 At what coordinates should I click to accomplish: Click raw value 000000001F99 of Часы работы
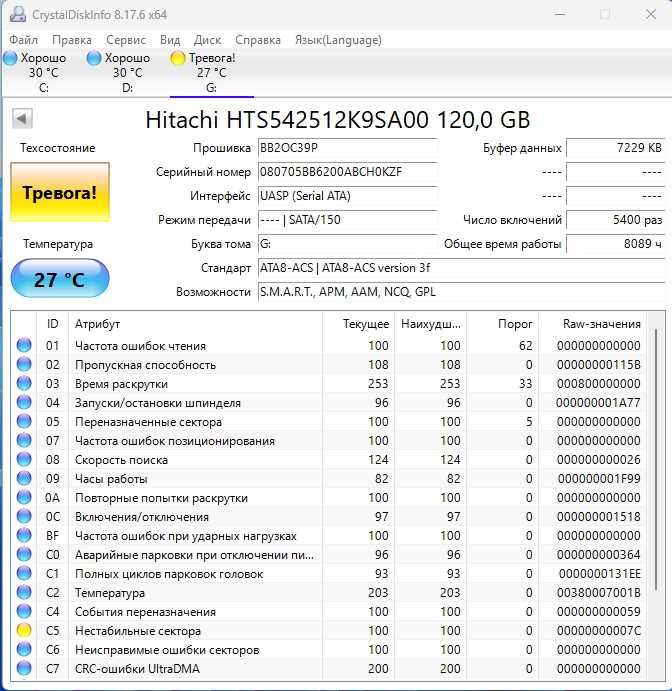click(x=599, y=478)
